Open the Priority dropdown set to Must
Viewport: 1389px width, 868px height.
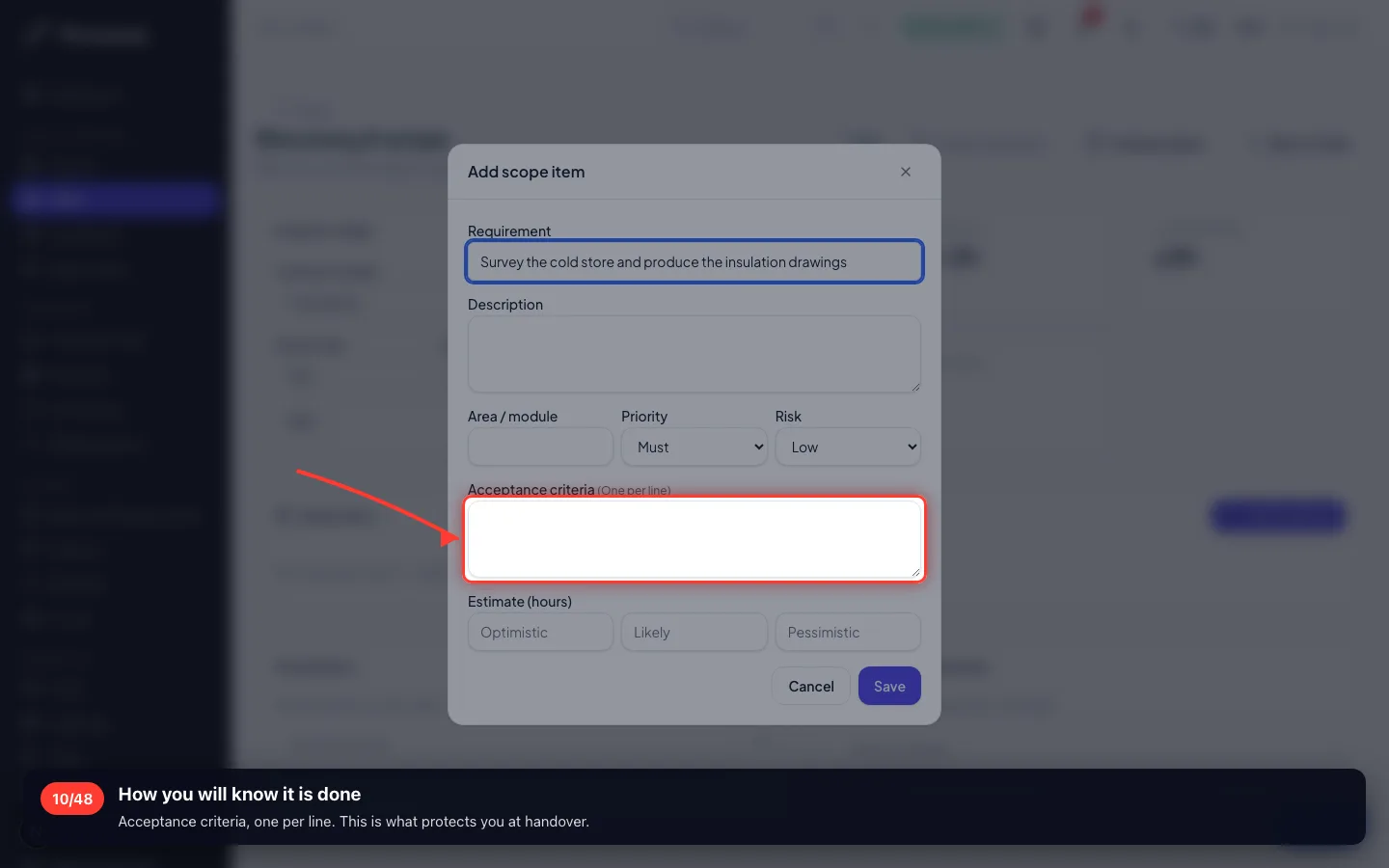[694, 448]
